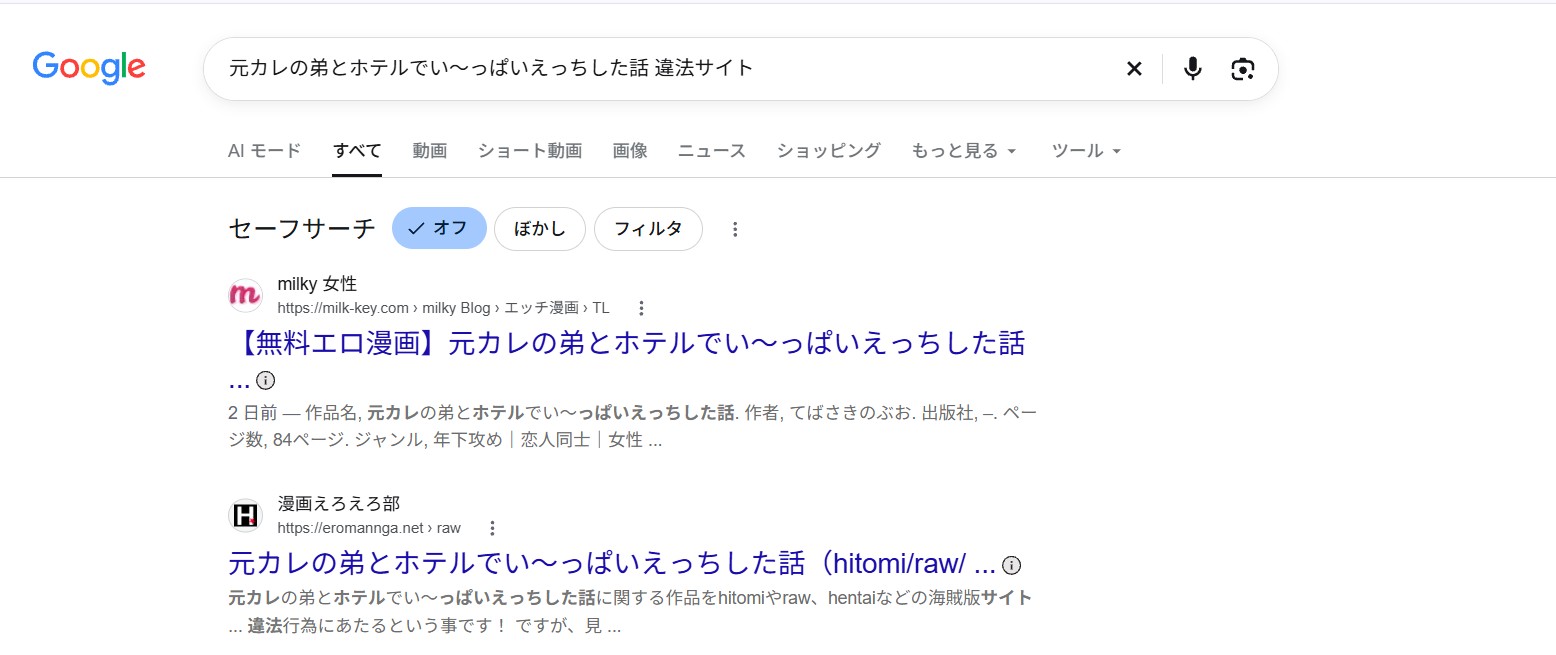Switch to the AI モード tab

coord(264,151)
